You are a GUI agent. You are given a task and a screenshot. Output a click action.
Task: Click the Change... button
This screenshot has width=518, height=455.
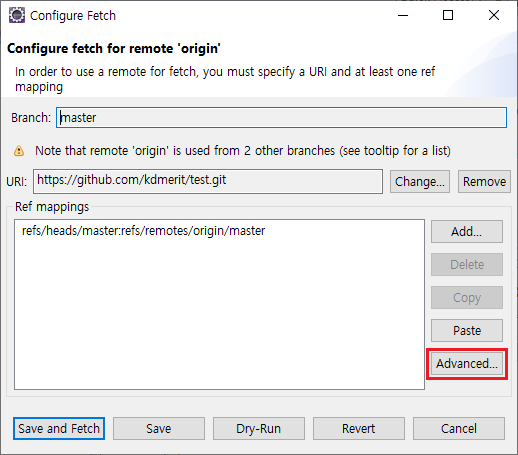pyautogui.click(x=420, y=182)
